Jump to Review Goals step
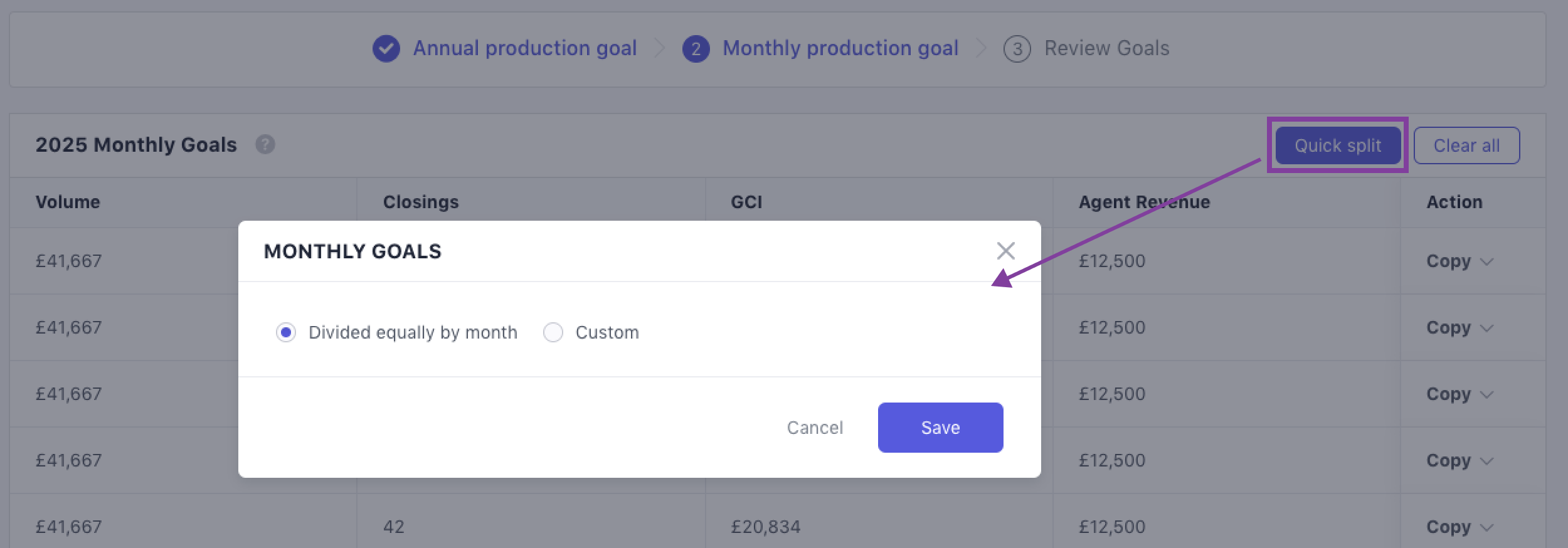1568x548 pixels. [1106, 48]
